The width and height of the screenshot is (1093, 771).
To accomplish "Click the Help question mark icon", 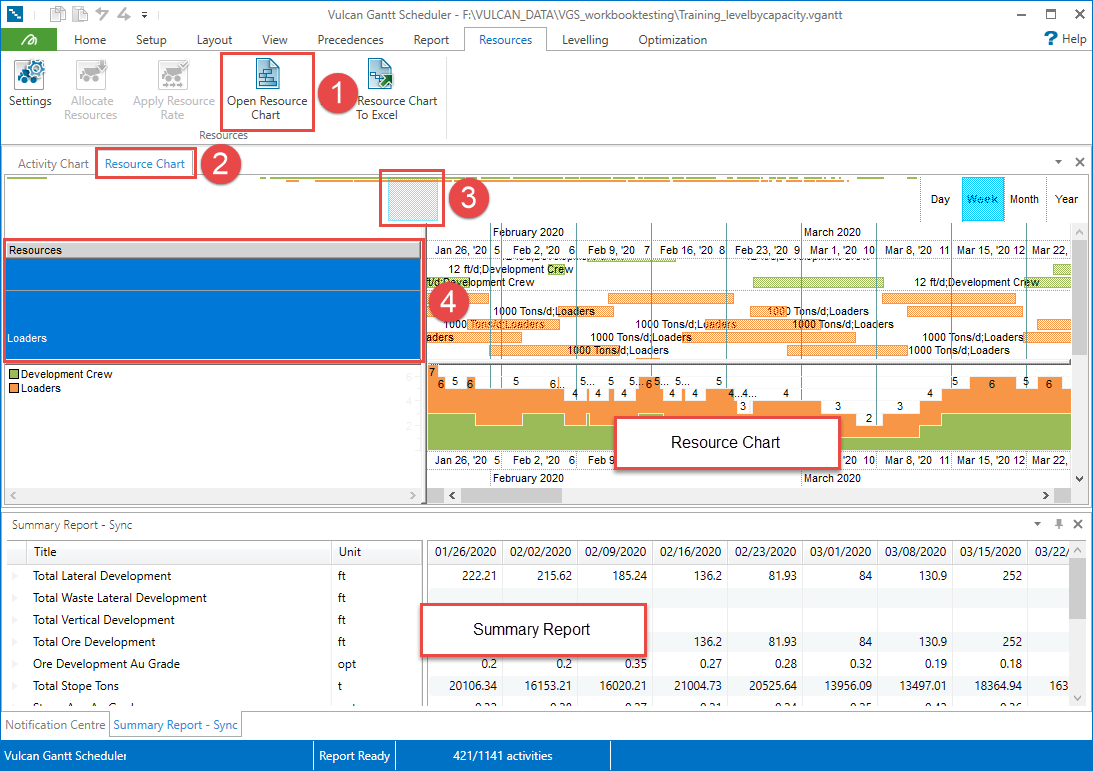I will tap(1050, 38).
